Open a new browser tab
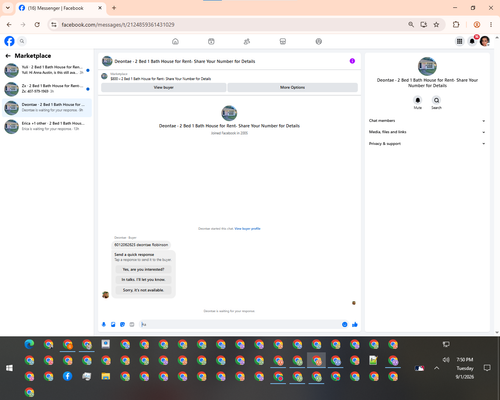Screen dimensions: 500x400 pos(114,8)
